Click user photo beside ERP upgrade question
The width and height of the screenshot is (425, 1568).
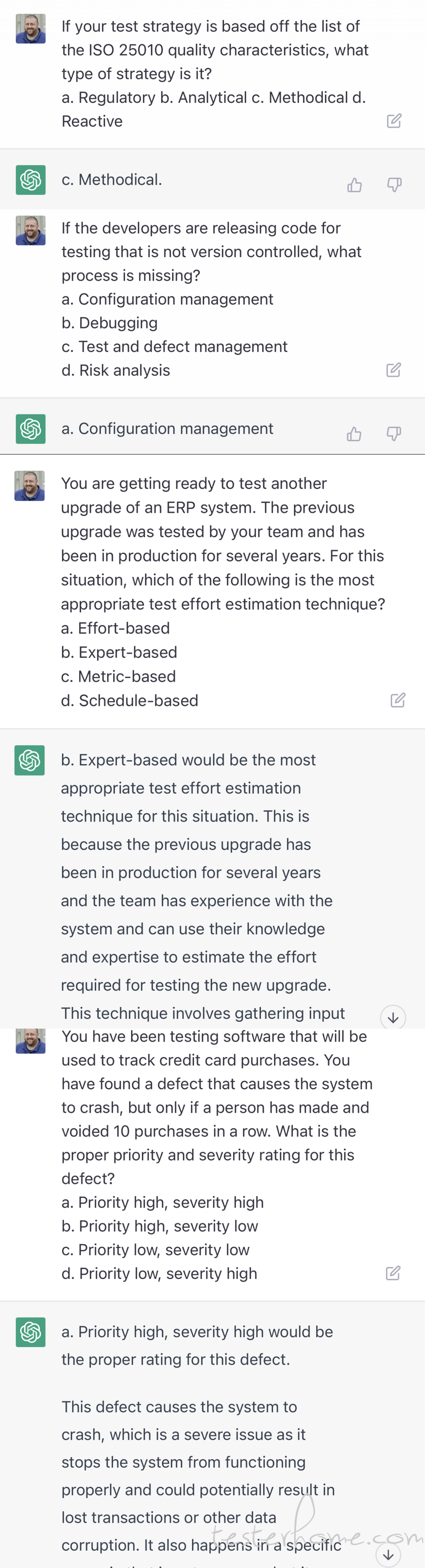30,486
